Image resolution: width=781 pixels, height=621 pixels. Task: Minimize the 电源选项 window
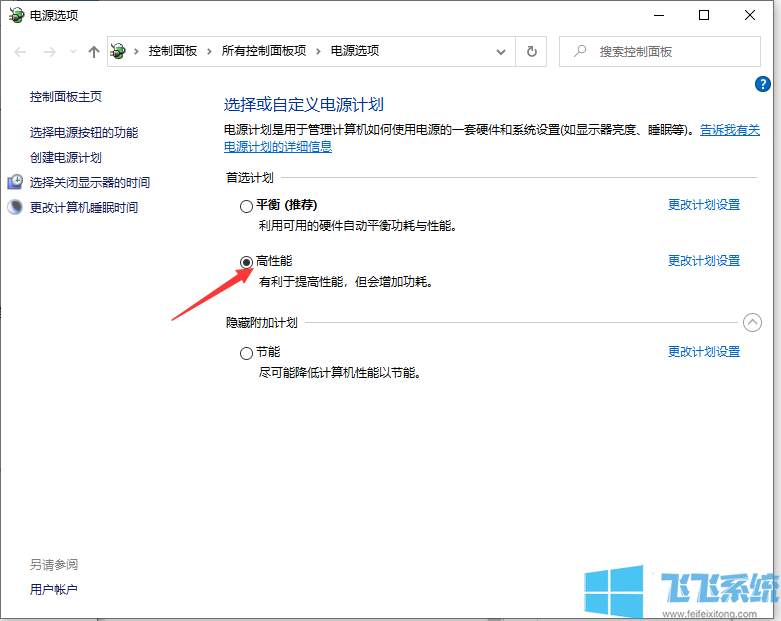click(x=659, y=15)
